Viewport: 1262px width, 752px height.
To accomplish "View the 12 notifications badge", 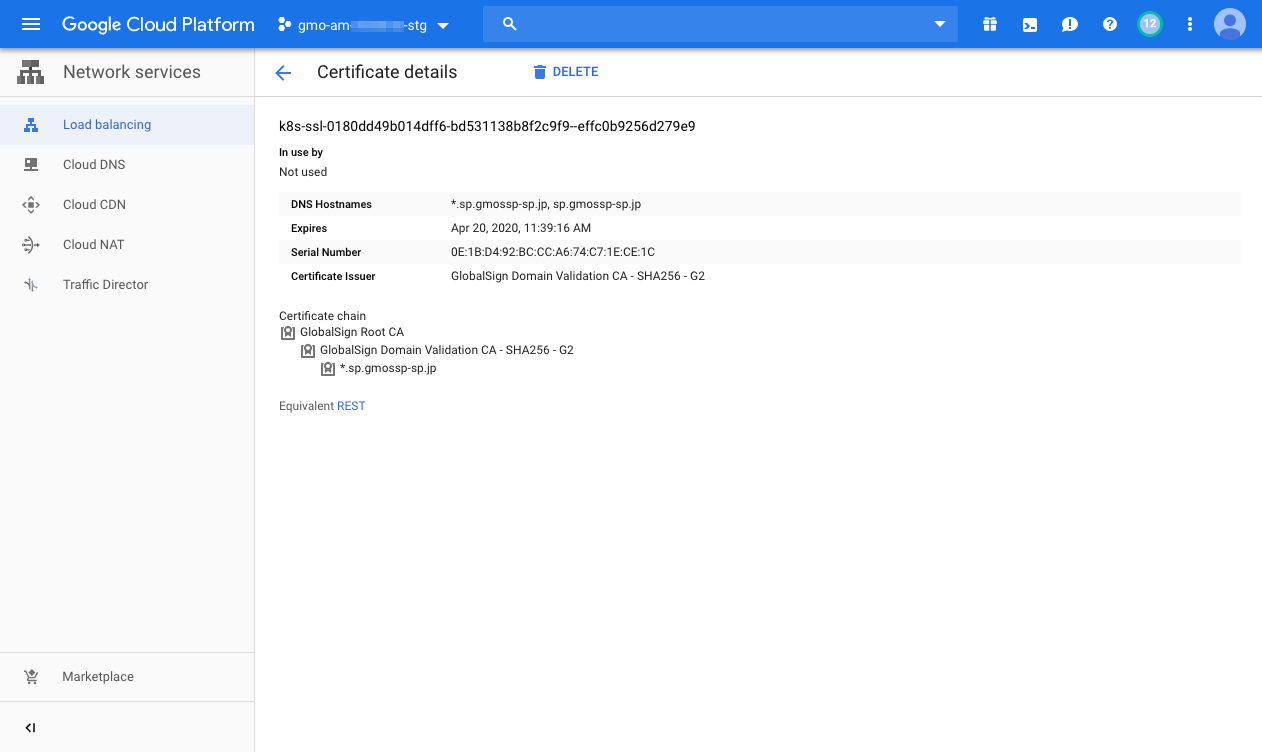I will click(1149, 24).
